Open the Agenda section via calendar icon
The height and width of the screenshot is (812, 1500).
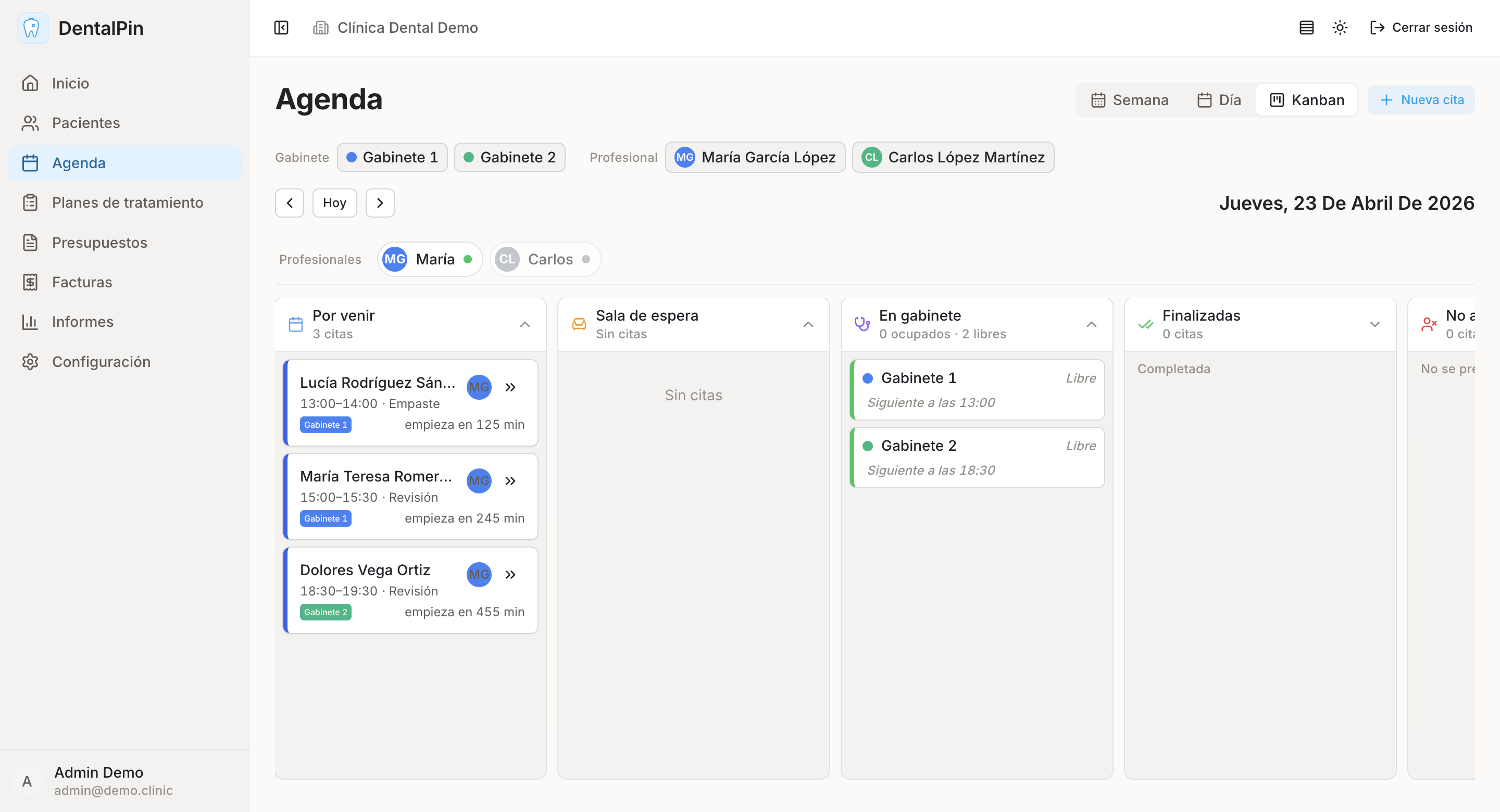(x=30, y=162)
